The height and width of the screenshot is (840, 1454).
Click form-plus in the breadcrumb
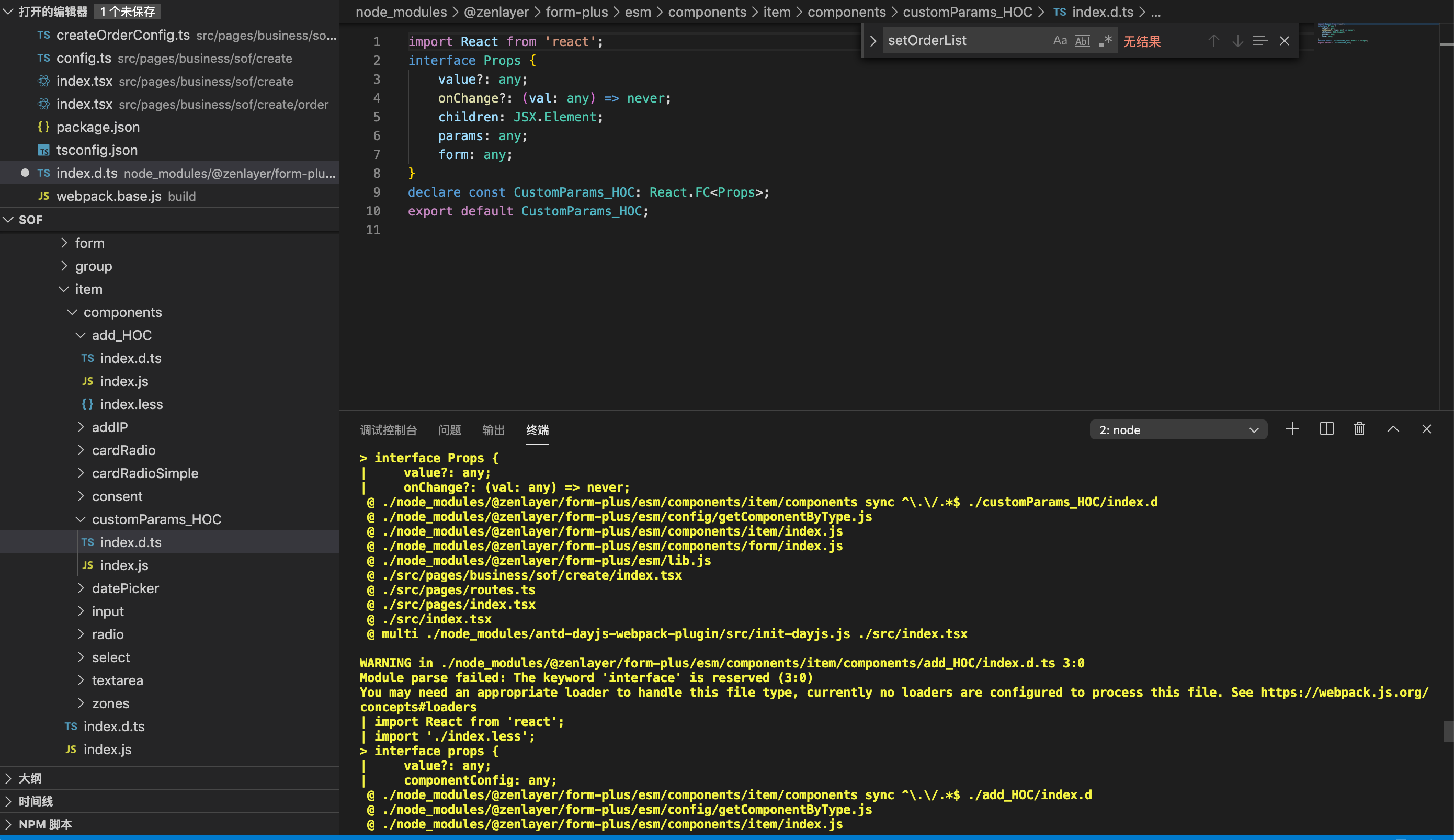pyautogui.click(x=576, y=12)
